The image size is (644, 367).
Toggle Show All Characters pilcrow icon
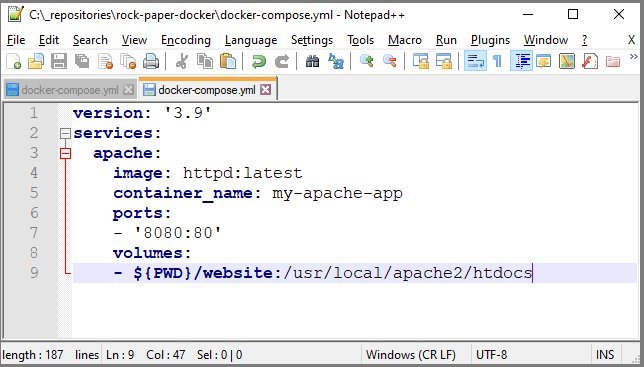(497, 62)
